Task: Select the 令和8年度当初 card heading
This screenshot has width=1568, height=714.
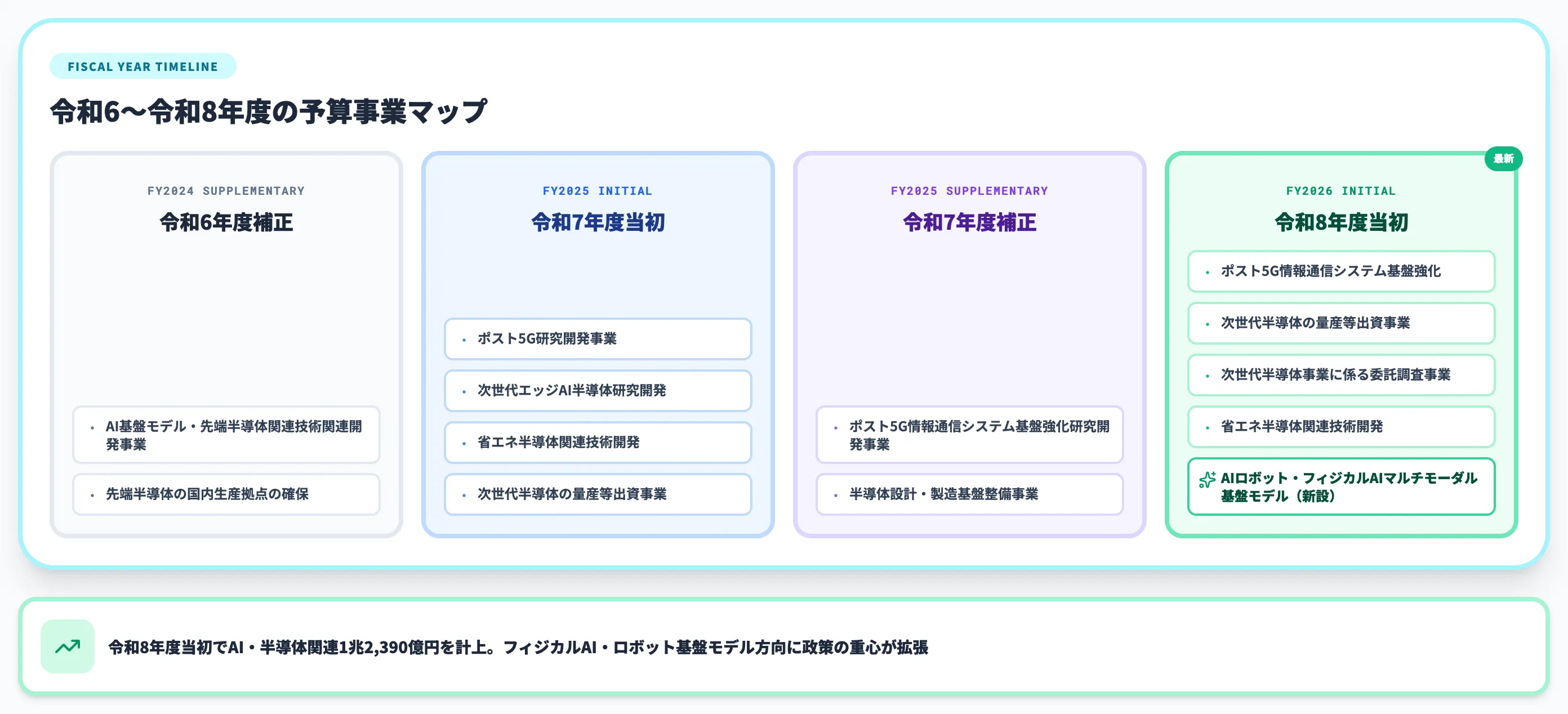Action: click(1342, 221)
